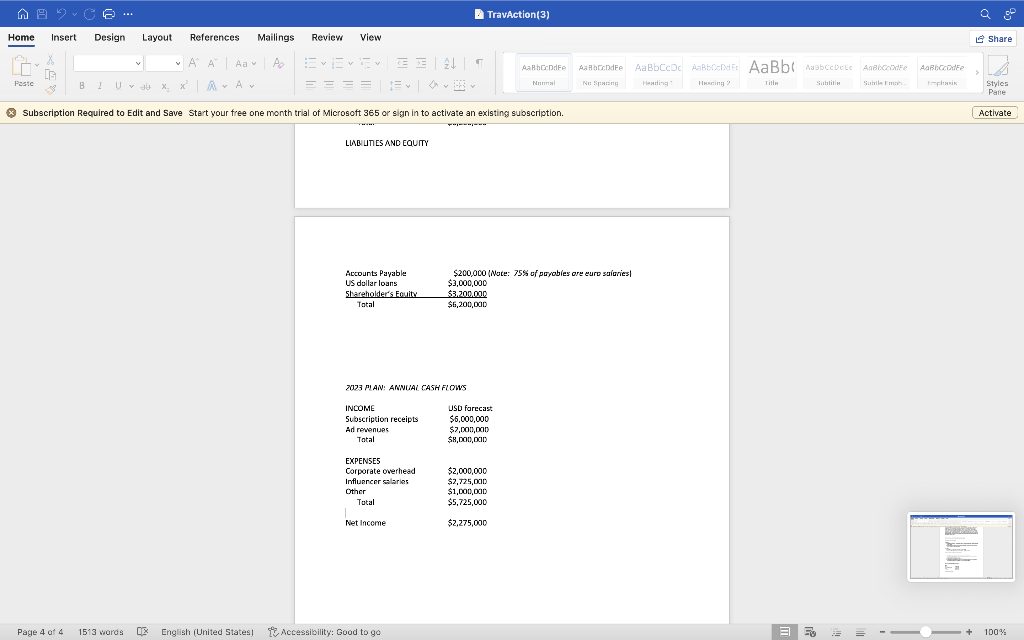Align text to the right
This screenshot has width=1024, height=640.
tap(348, 85)
